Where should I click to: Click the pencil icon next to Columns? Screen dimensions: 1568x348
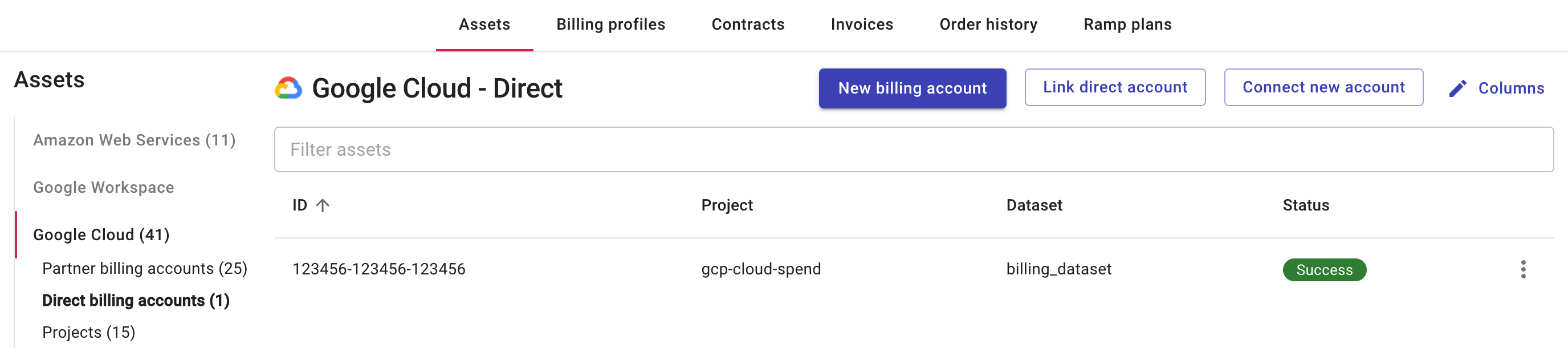(1457, 88)
